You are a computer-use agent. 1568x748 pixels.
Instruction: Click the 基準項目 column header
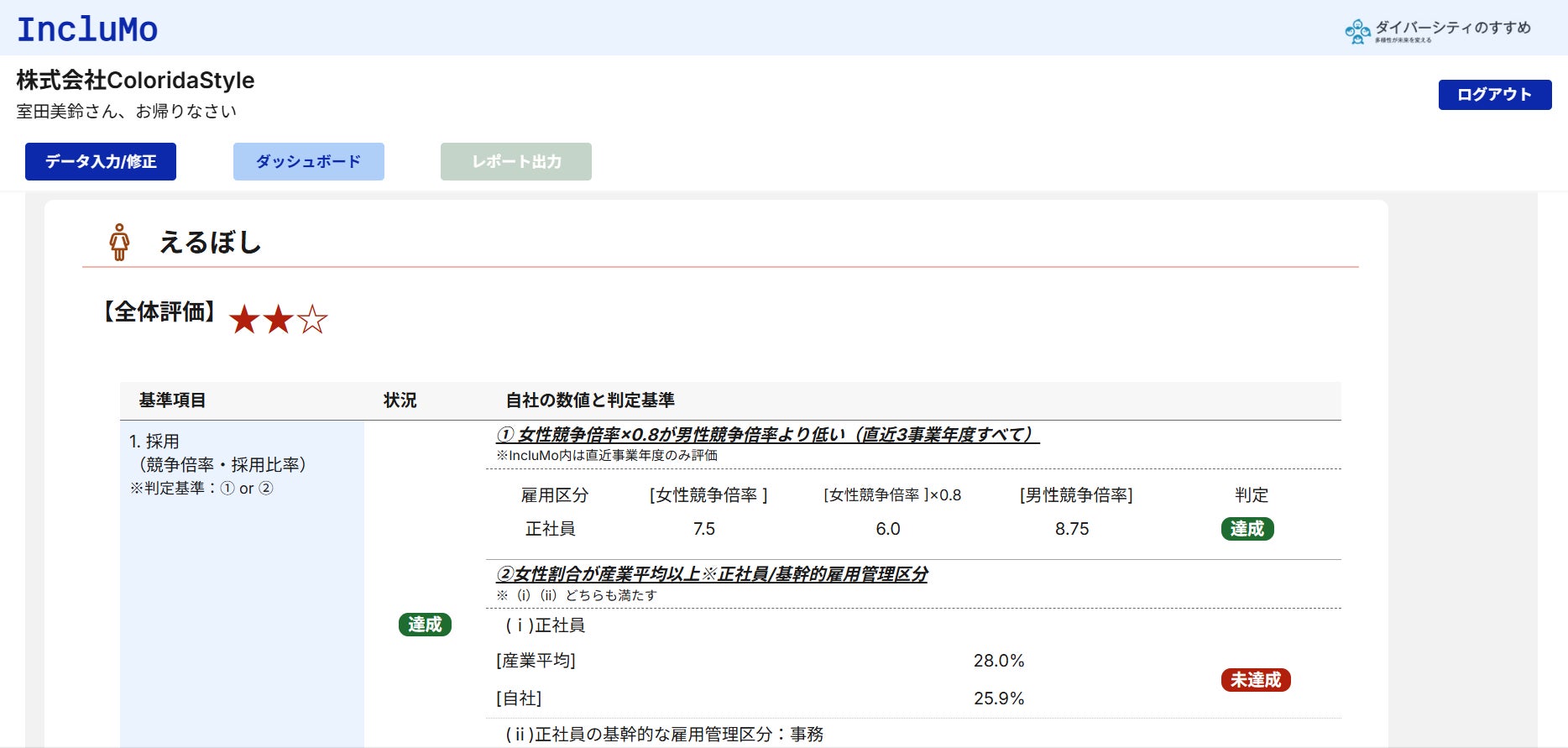coord(172,400)
